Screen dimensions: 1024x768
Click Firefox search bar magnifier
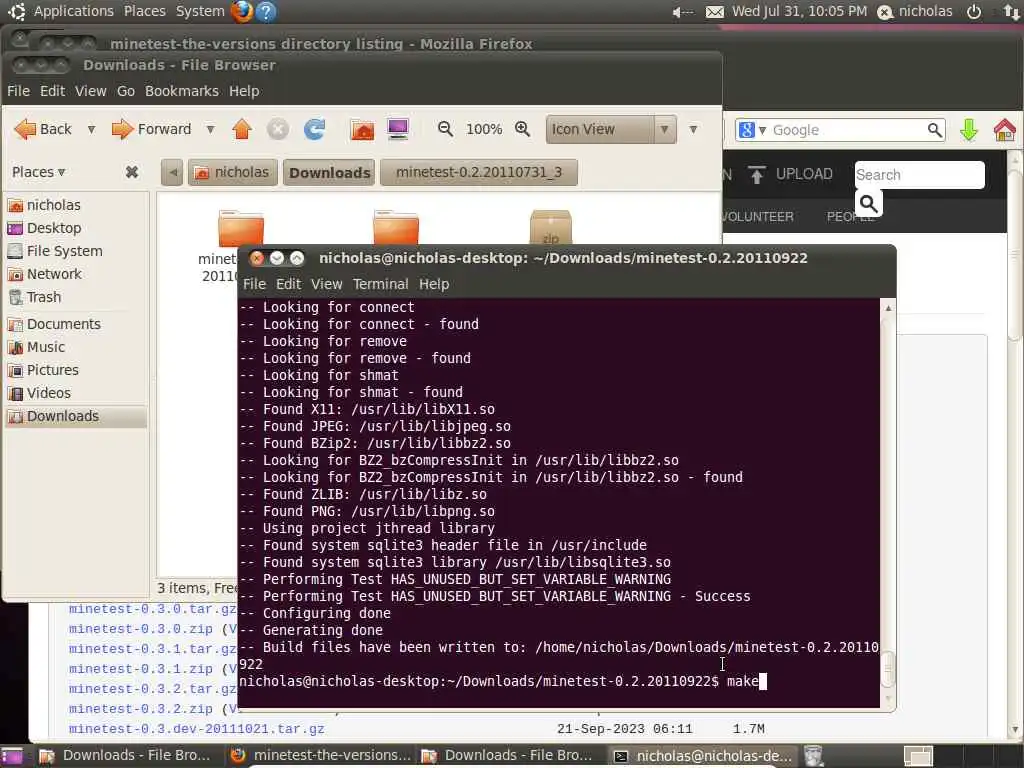coord(935,130)
